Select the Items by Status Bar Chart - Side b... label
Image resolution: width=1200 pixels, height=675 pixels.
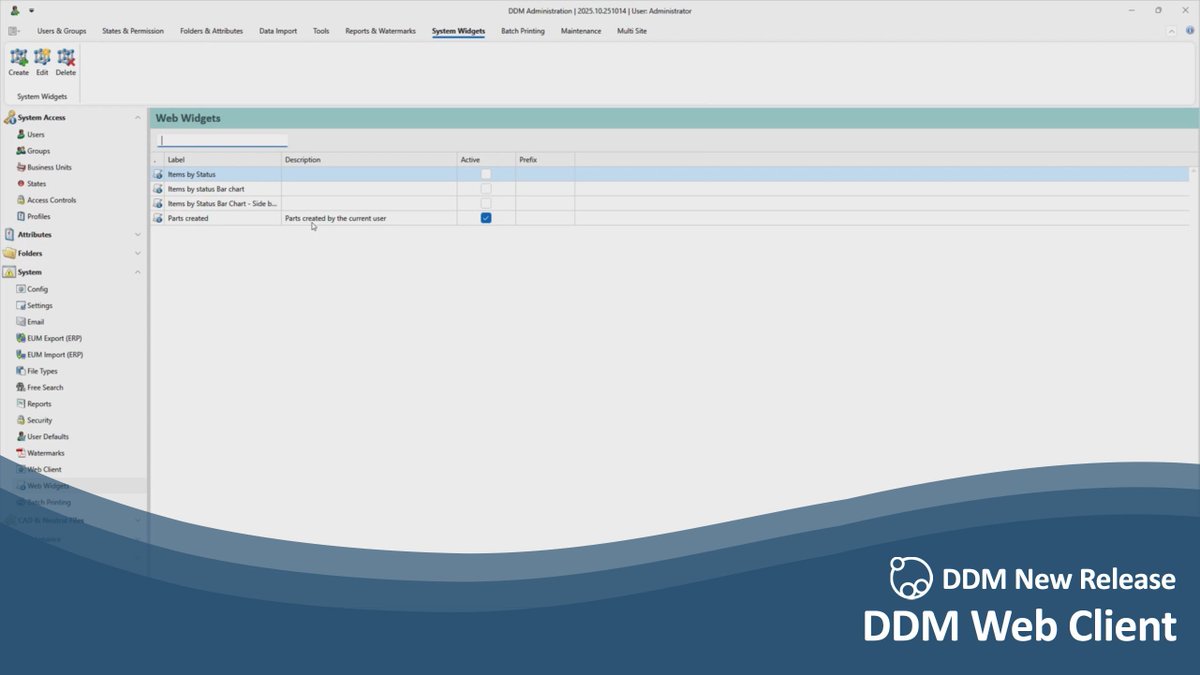[223, 203]
